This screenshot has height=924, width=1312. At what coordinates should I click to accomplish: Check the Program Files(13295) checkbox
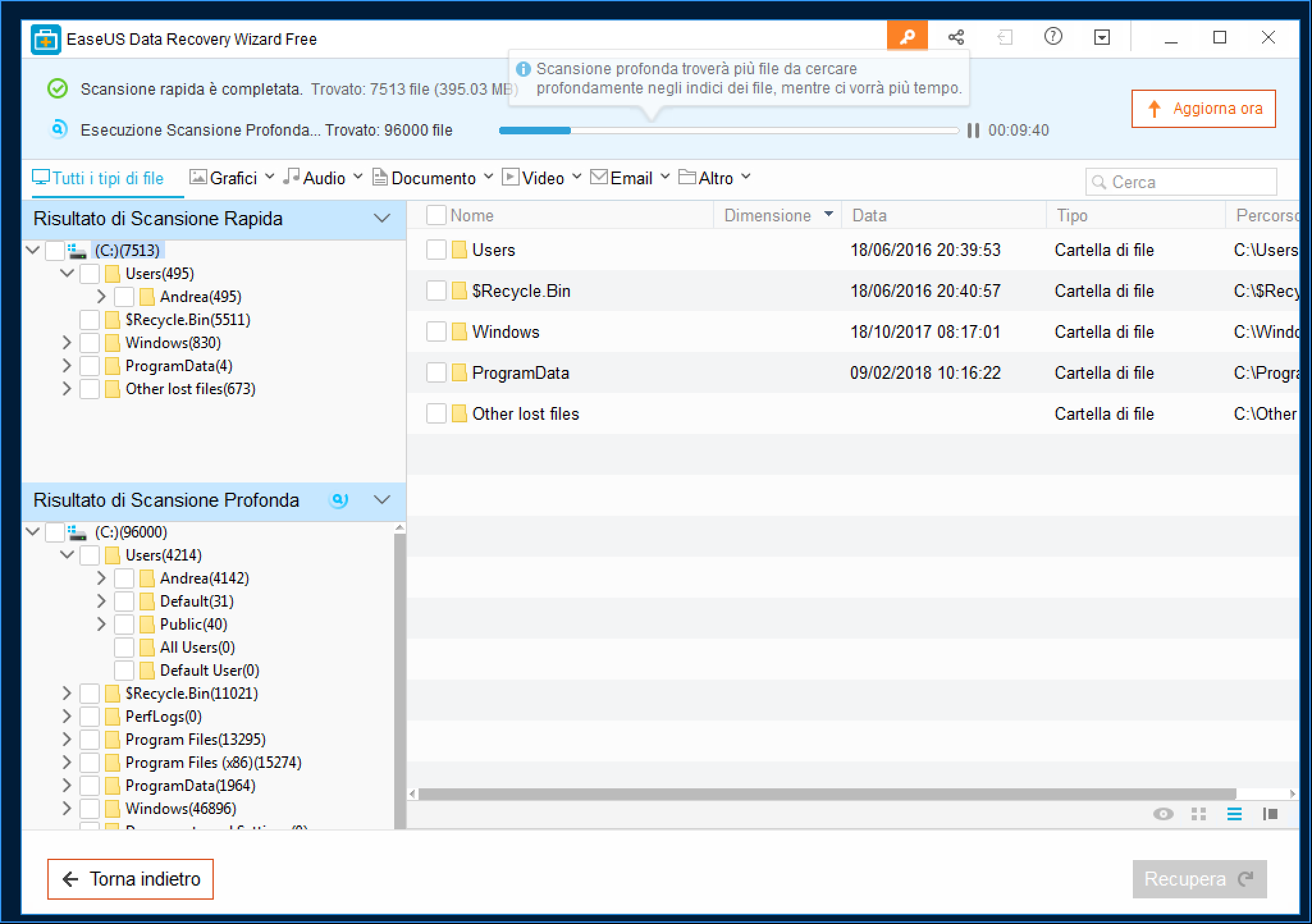(x=90, y=740)
